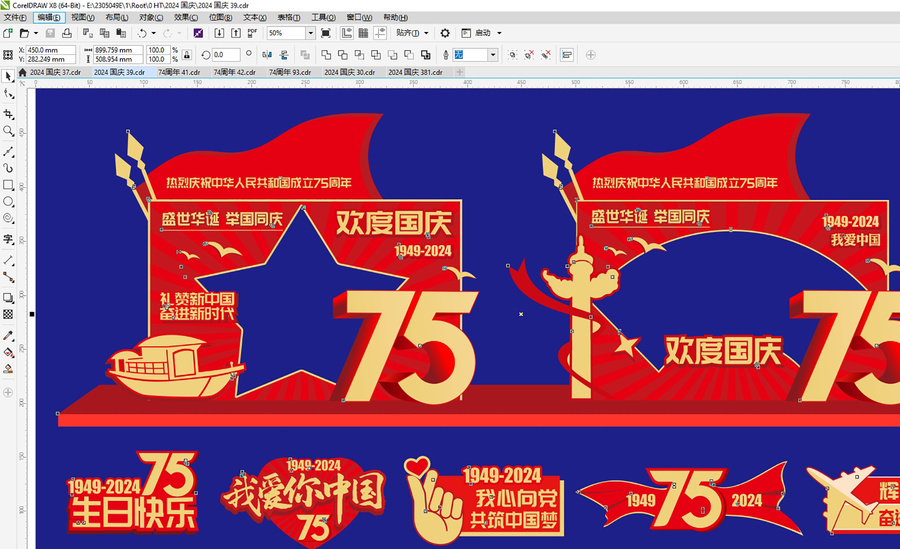Click the rotation angle field
Screen dimensions: 900x549
pyautogui.click(x=226, y=55)
